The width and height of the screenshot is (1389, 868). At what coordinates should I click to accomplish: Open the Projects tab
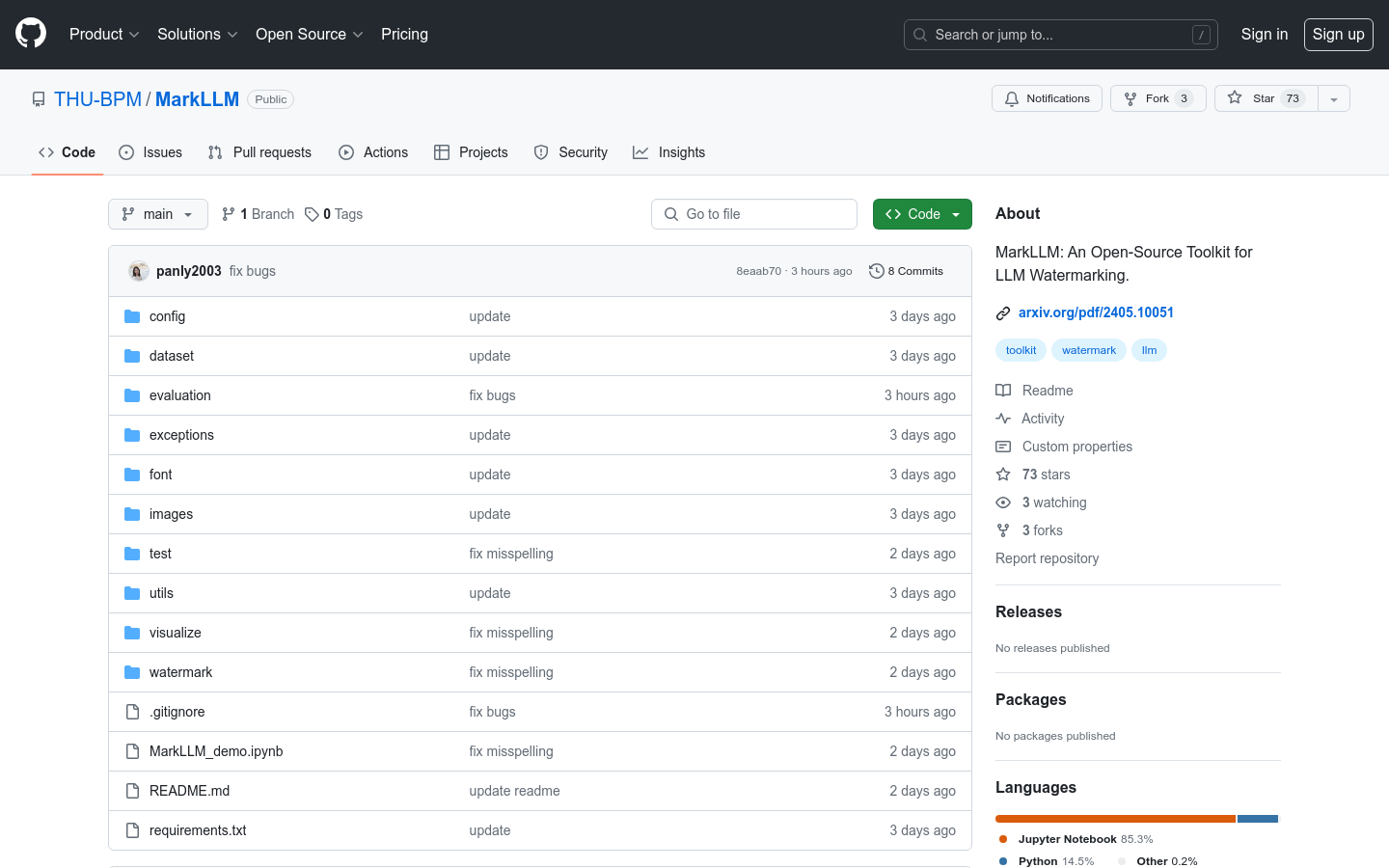[x=471, y=152]
